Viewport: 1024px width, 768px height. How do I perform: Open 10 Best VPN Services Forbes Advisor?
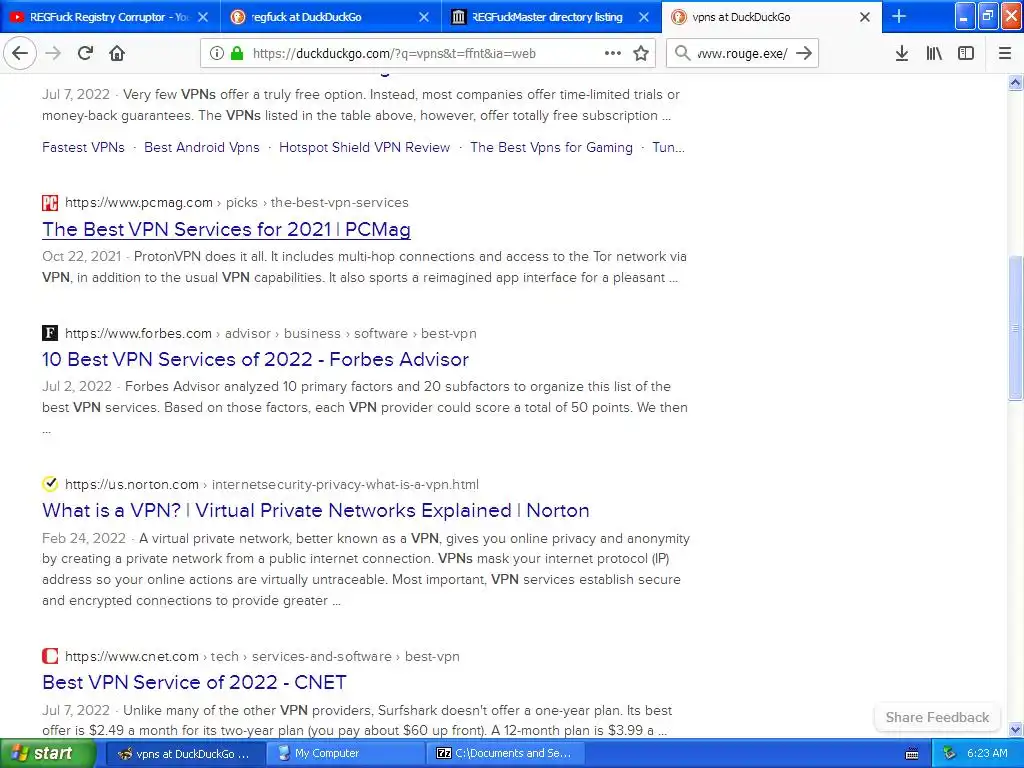(x=255, y=359)
